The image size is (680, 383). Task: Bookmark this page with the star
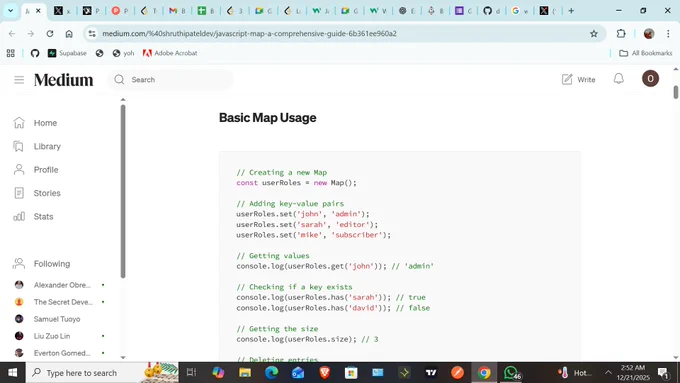(594, 33)
